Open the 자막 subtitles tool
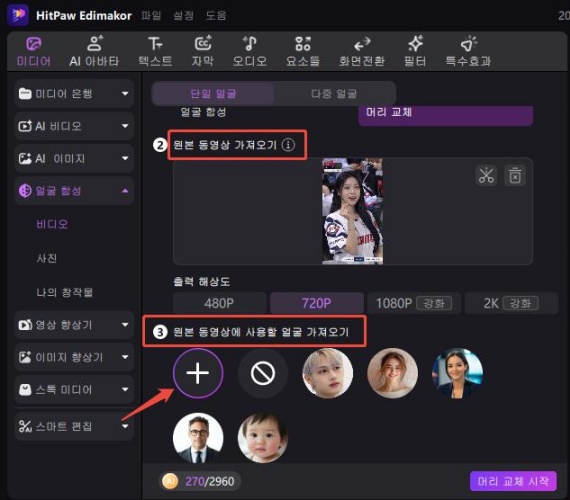This screenshot has height=500, width=570. point(203,52)
